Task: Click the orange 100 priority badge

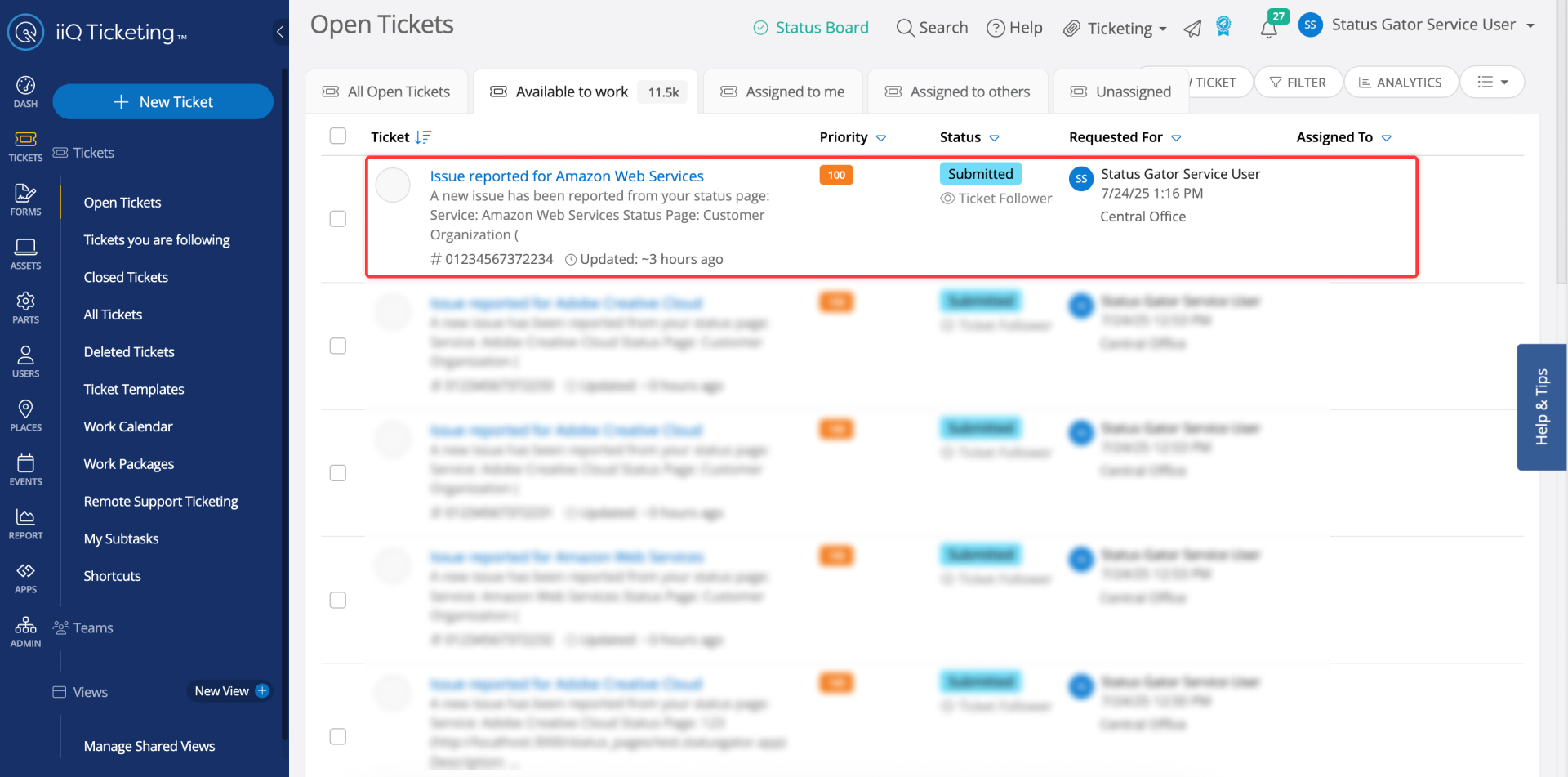Action: (x=836, y=175)
